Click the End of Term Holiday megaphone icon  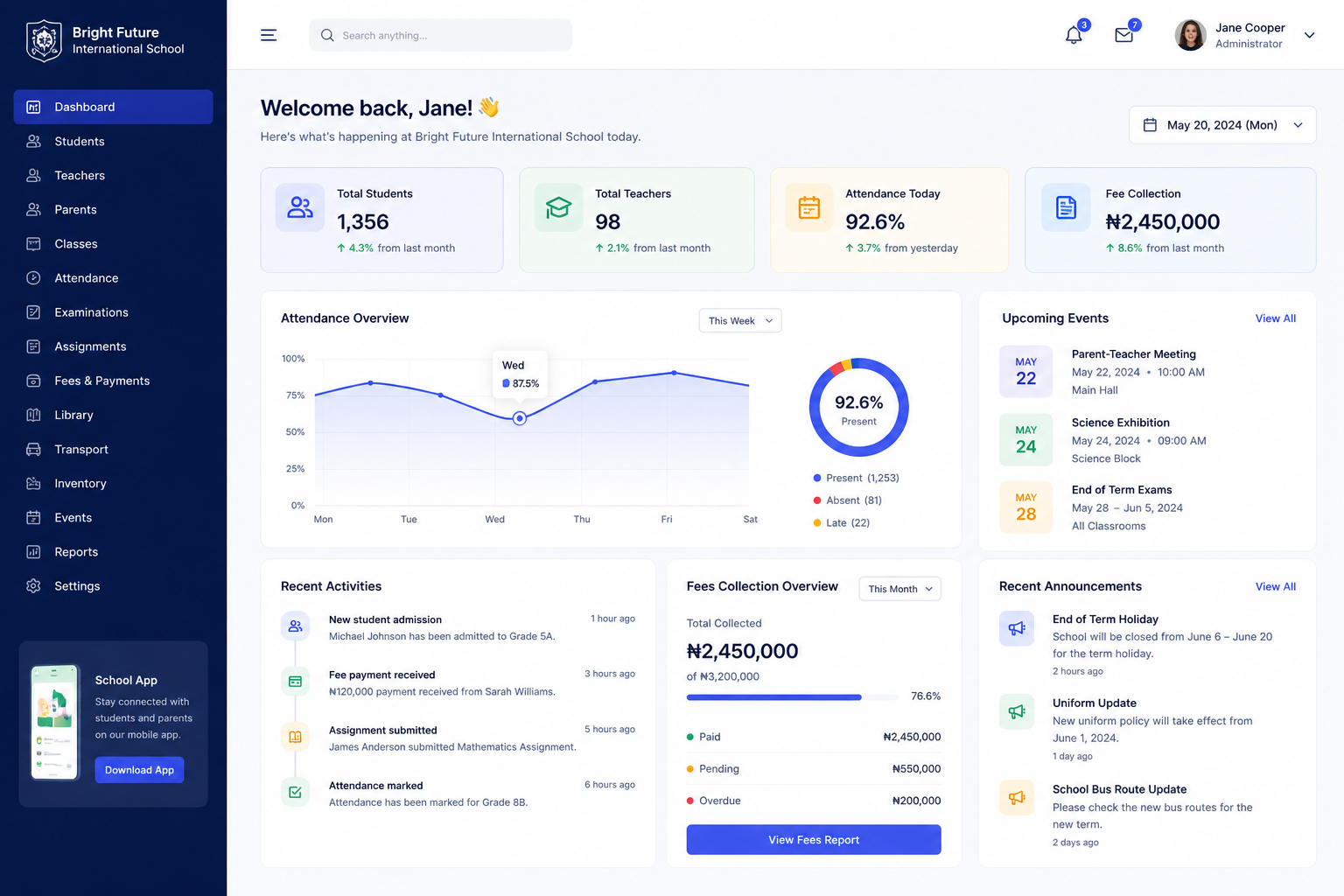(x=1017, y=628)
